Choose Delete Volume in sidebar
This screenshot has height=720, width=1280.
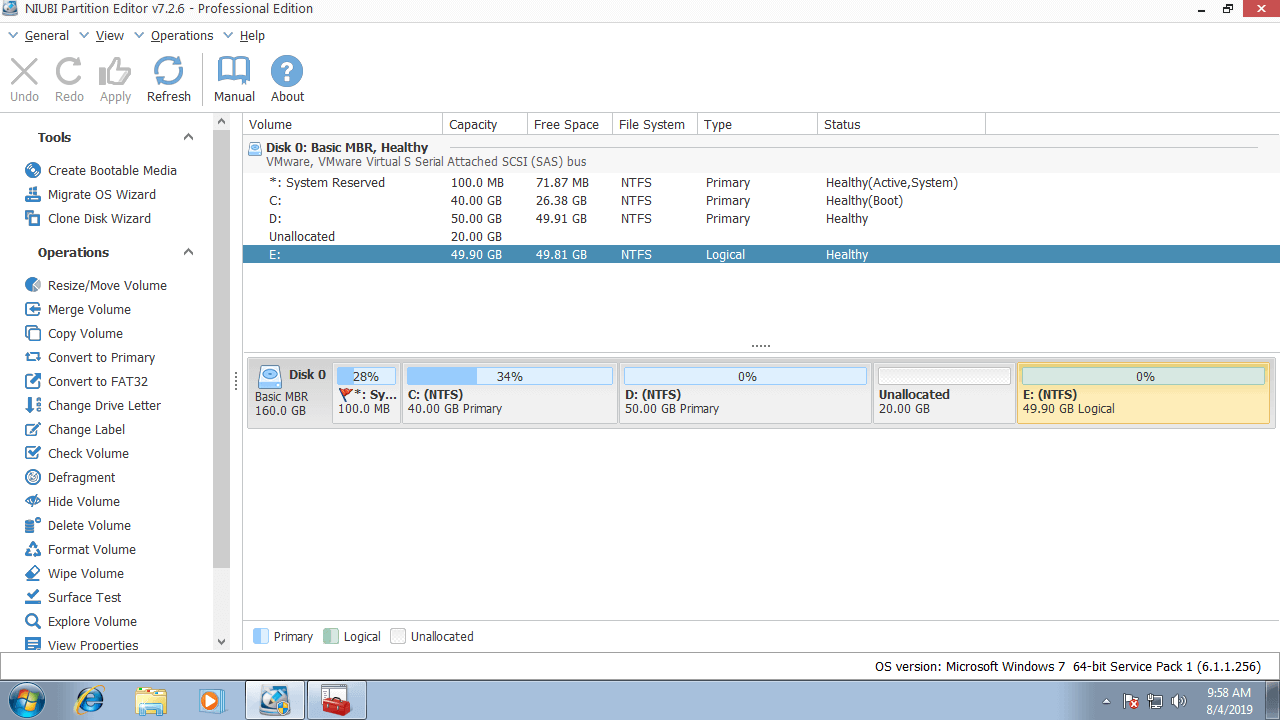click(x=88, y=526)
